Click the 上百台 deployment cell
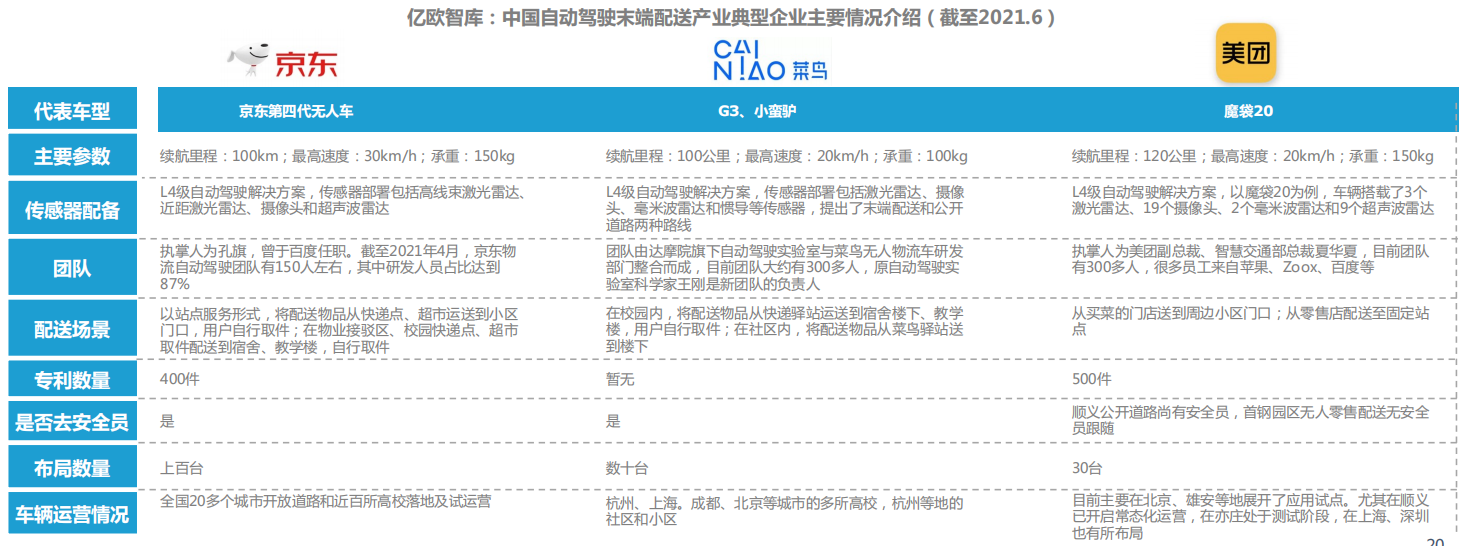The image size is (1460, 546). pos(181,468)
